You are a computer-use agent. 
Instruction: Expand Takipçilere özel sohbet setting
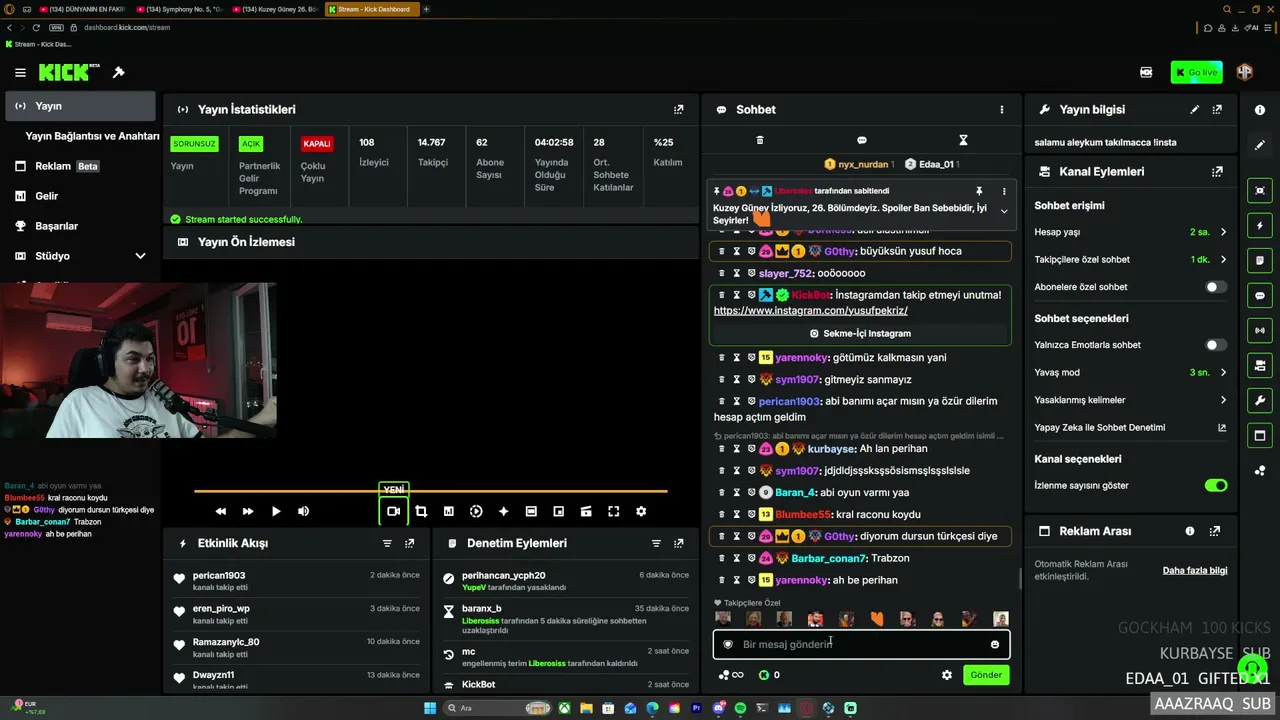click(1223, 260)
